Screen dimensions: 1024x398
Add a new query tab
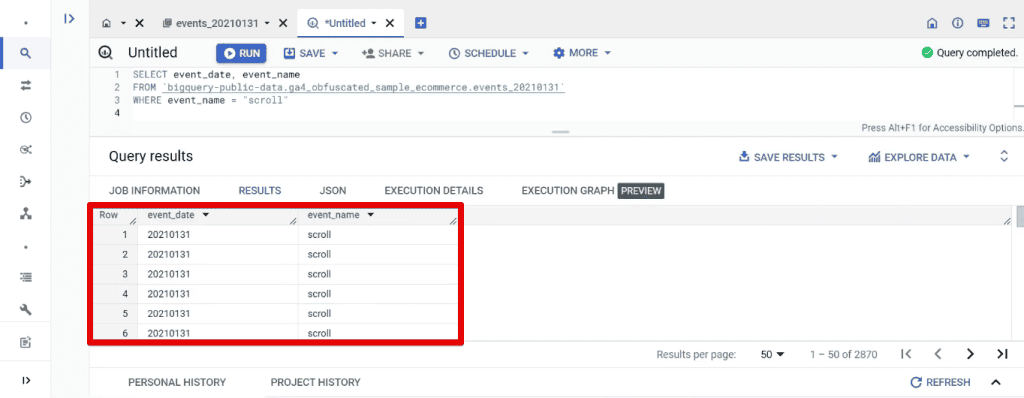421,24
